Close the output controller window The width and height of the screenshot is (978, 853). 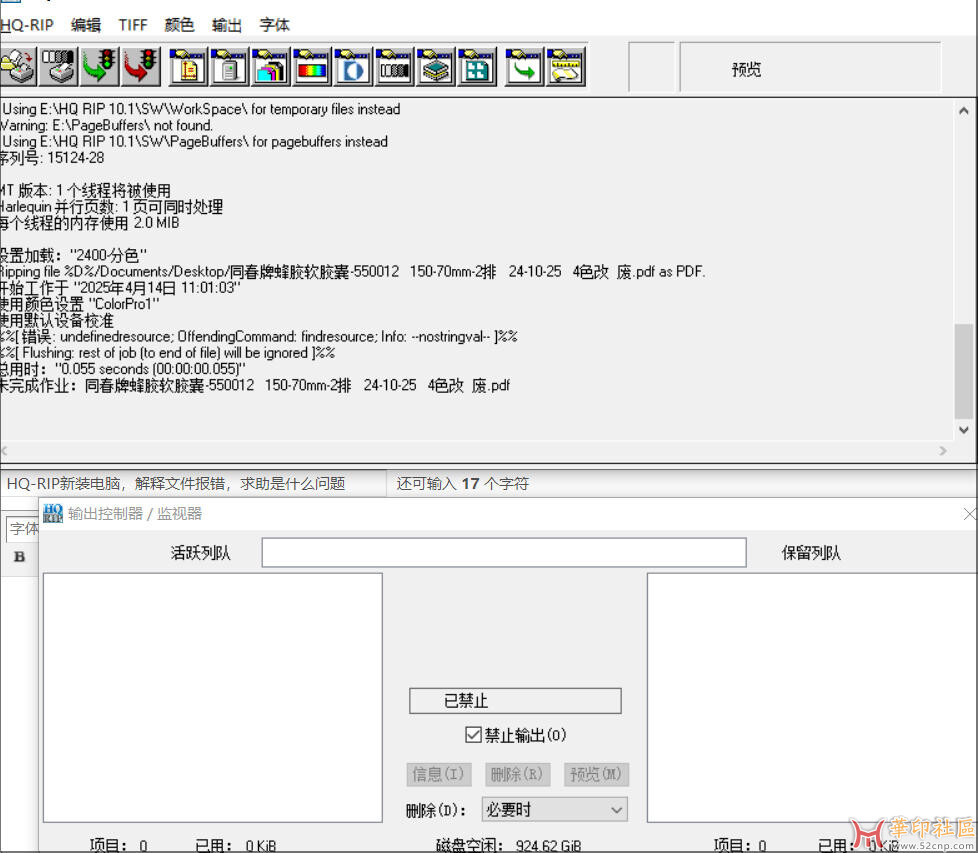coord(969,514)
